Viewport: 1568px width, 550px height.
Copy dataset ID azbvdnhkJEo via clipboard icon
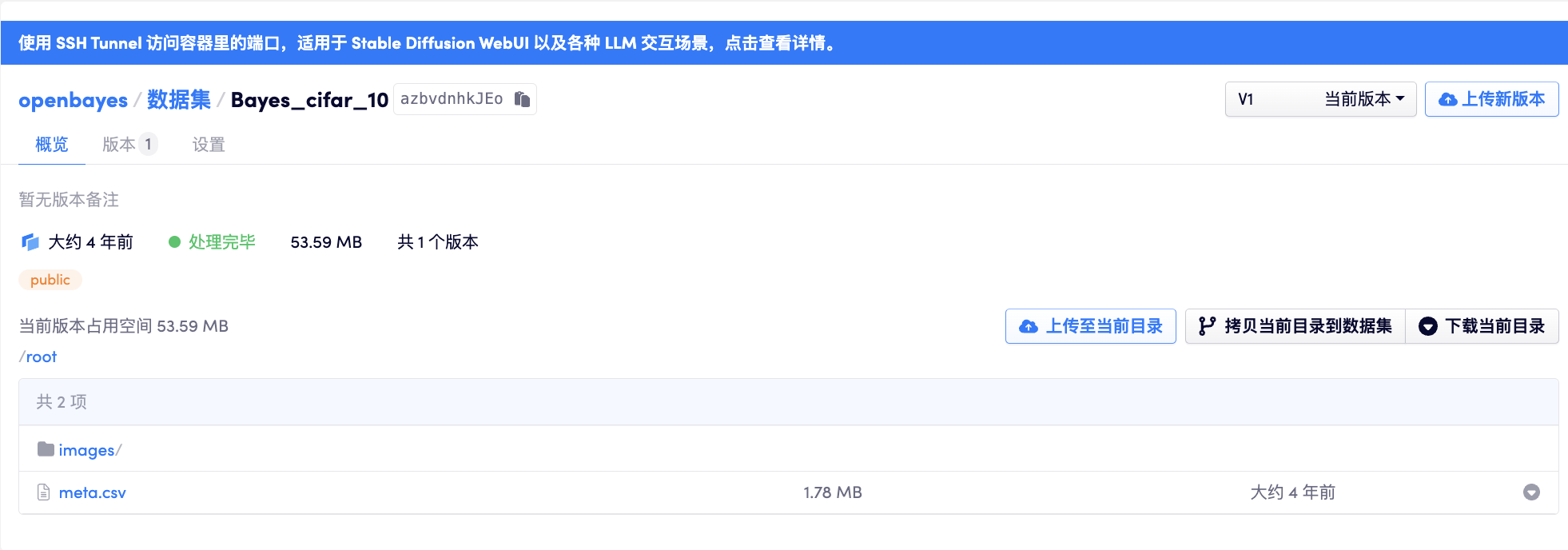pyautogui.click(x=522, y=99)
